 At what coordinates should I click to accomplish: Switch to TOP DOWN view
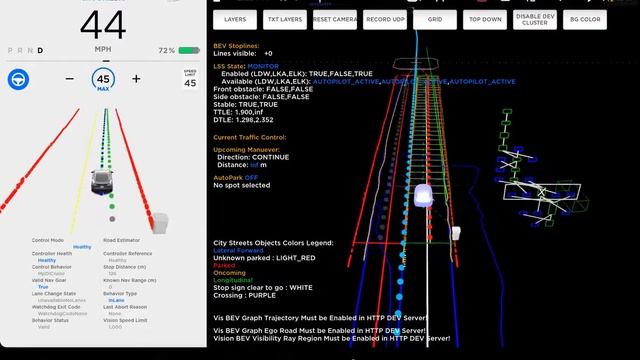485,19
